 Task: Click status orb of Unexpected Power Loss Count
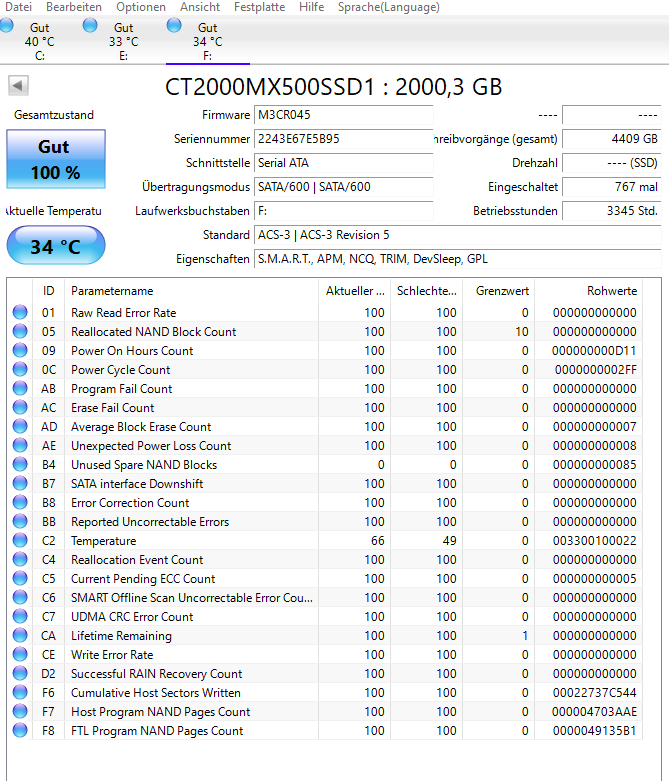(20, 445)
